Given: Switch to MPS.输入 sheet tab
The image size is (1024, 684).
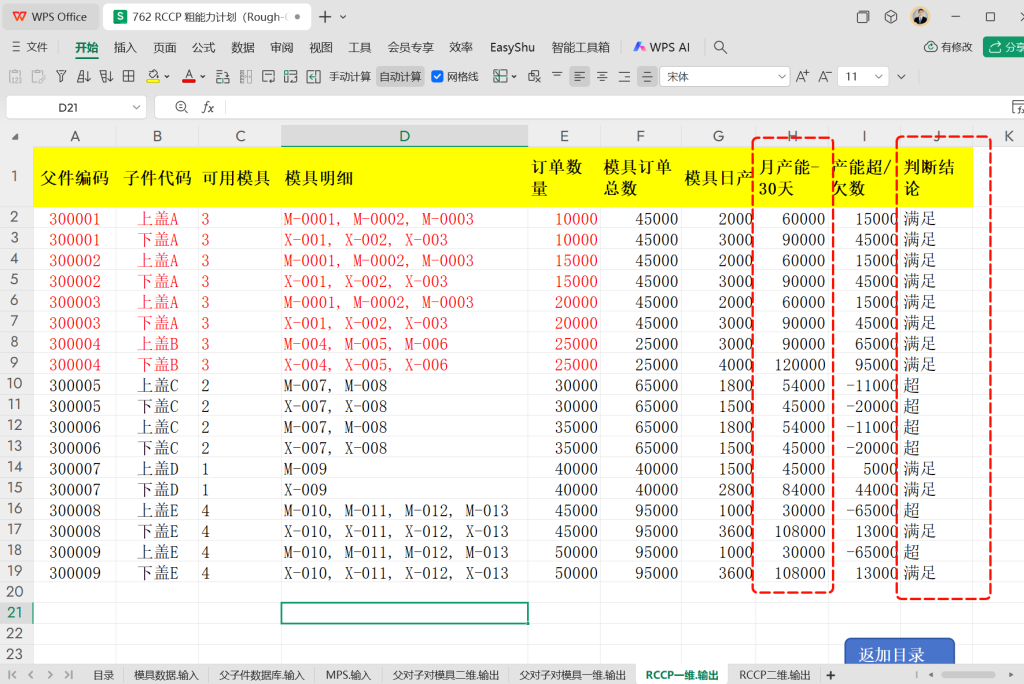Looking at the screenshot, I should (348, 675).
